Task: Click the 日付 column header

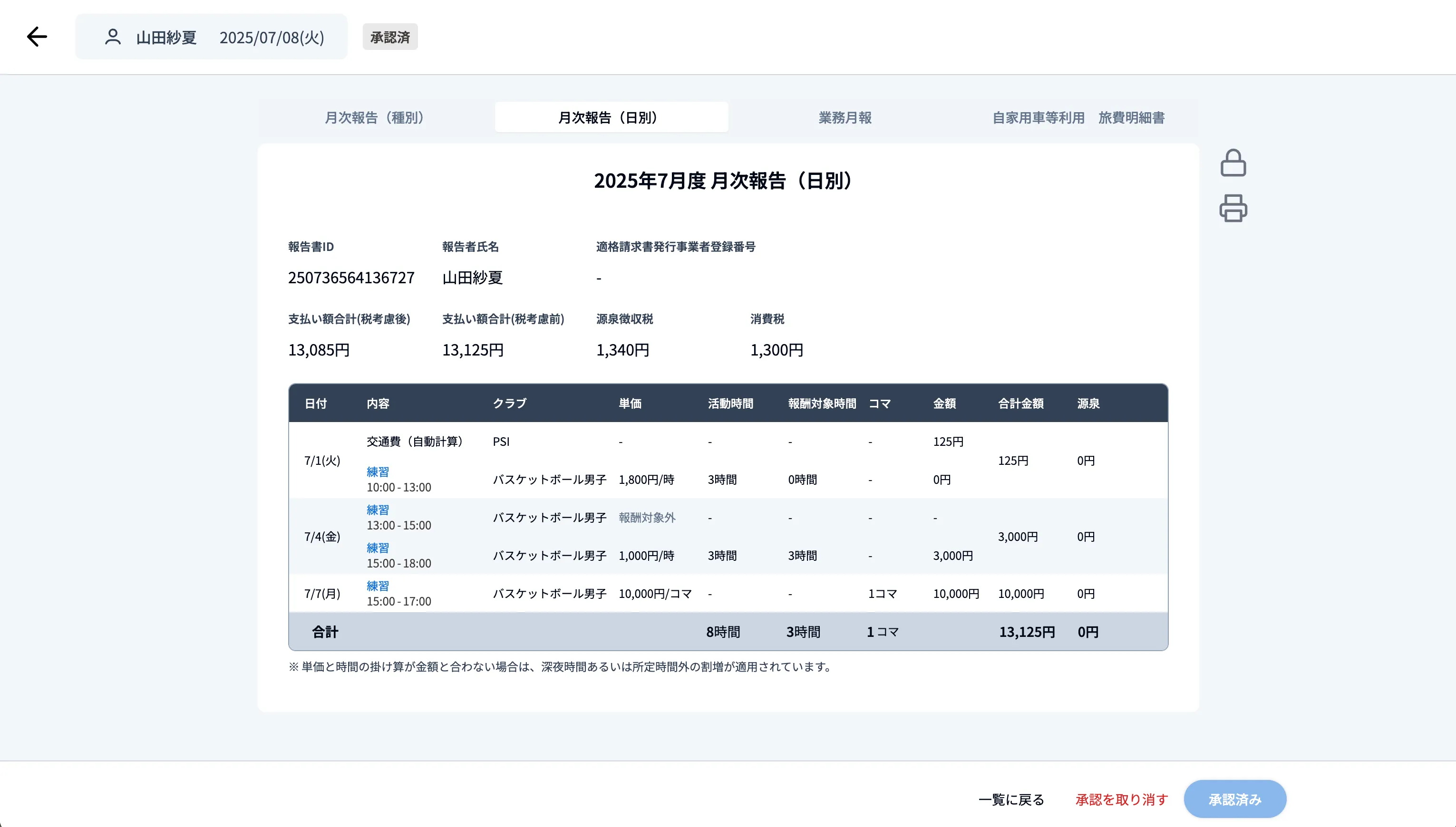Action: click(315, 403)
